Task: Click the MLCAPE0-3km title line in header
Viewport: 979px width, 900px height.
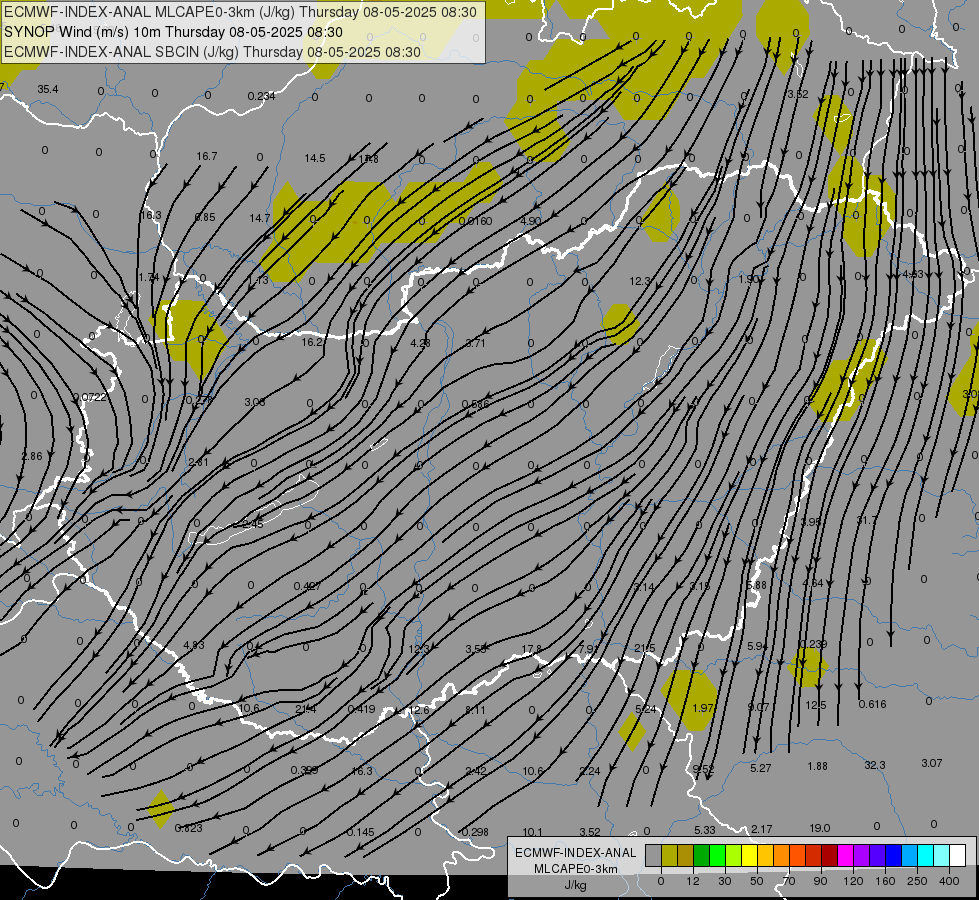Action: click(240, 12)
